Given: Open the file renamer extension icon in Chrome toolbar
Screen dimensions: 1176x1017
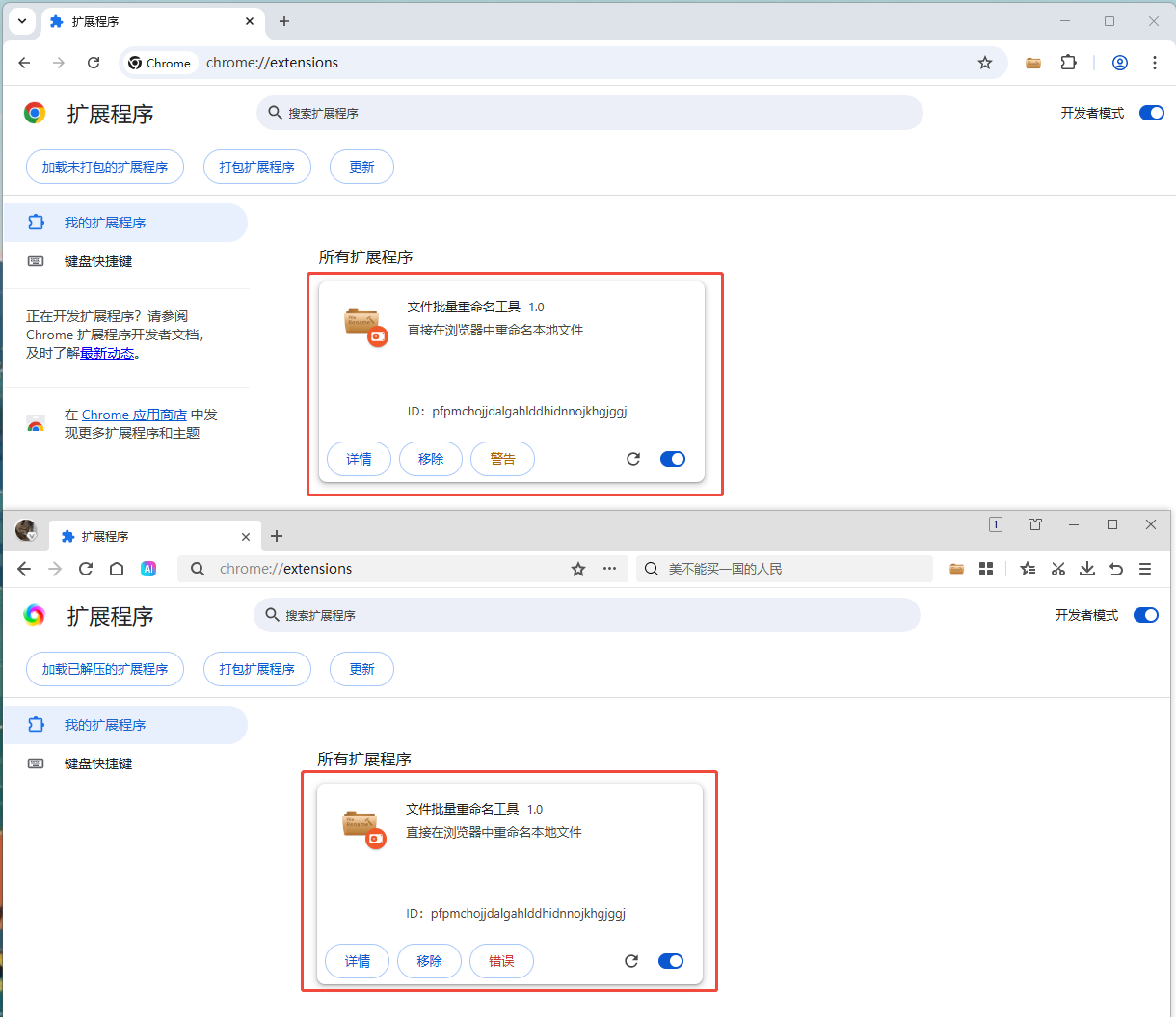Looking at the screenshot, I should click(1033, 63).
